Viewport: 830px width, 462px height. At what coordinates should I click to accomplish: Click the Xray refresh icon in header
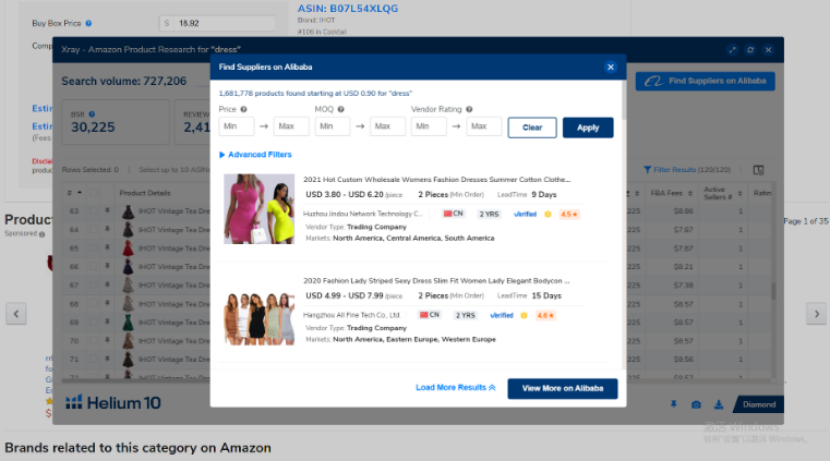coord(749,49)
